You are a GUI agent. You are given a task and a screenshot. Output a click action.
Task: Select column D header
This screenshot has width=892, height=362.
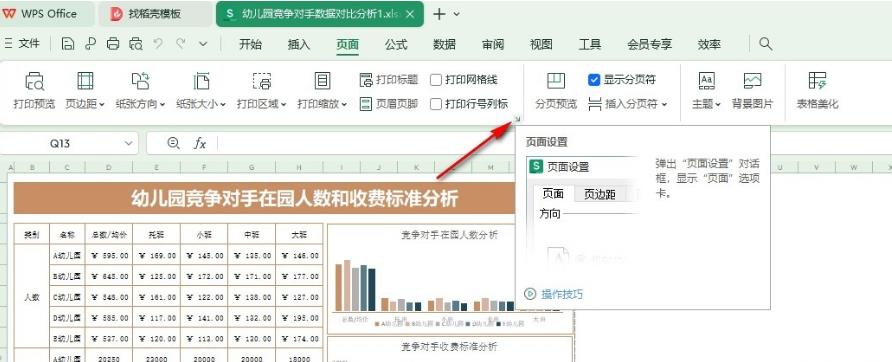tap(109, 167)
